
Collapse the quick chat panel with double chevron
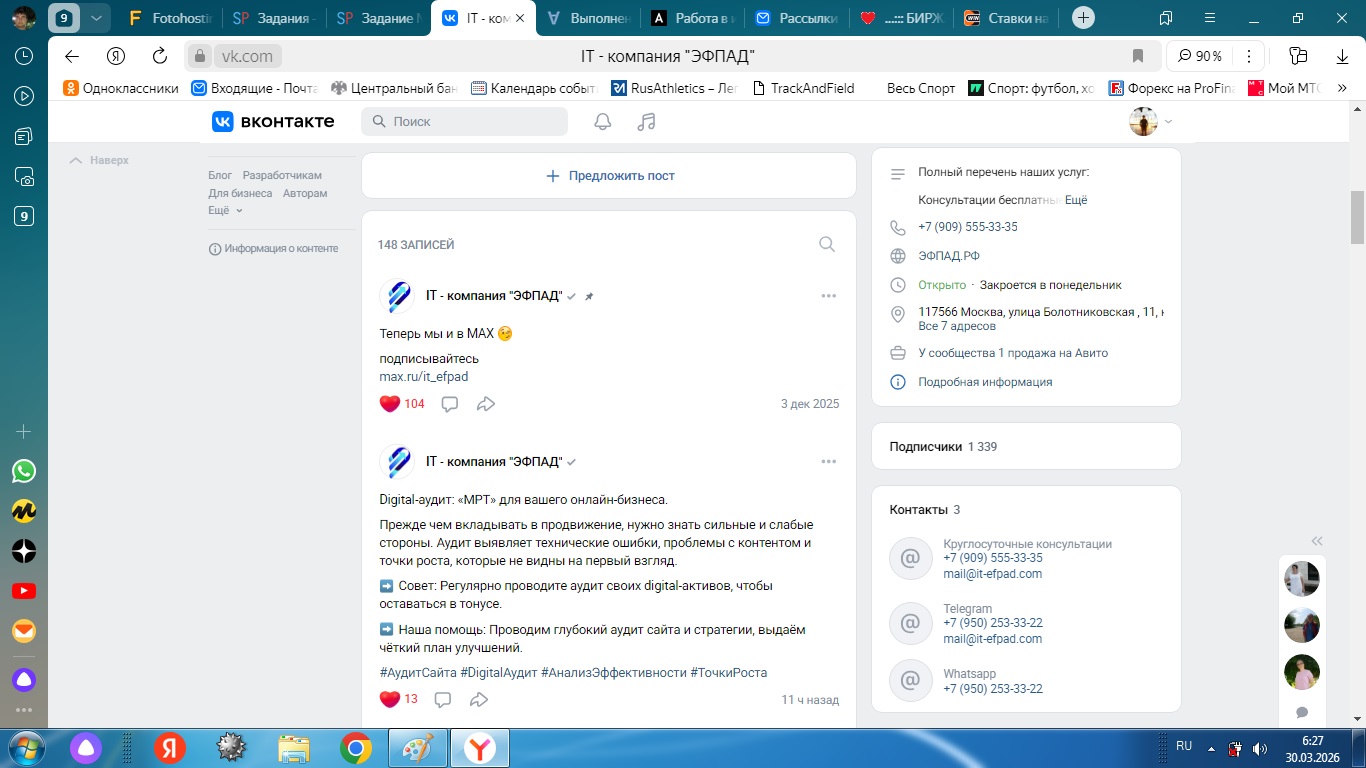(x=1317, y=539)
